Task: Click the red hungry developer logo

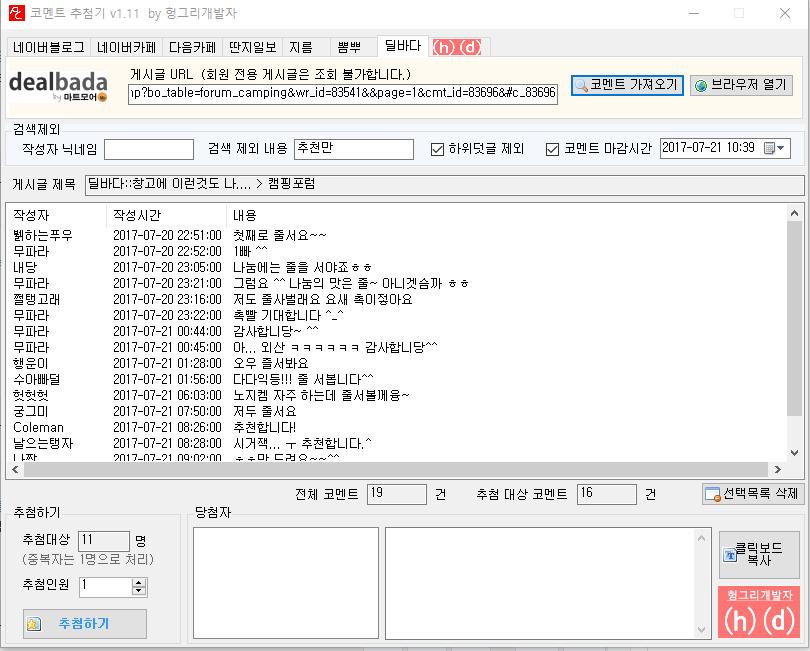Action: coord(758,612)
